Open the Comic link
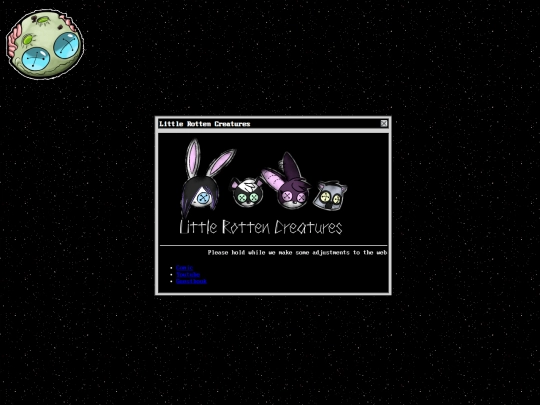 coord(184,268)
